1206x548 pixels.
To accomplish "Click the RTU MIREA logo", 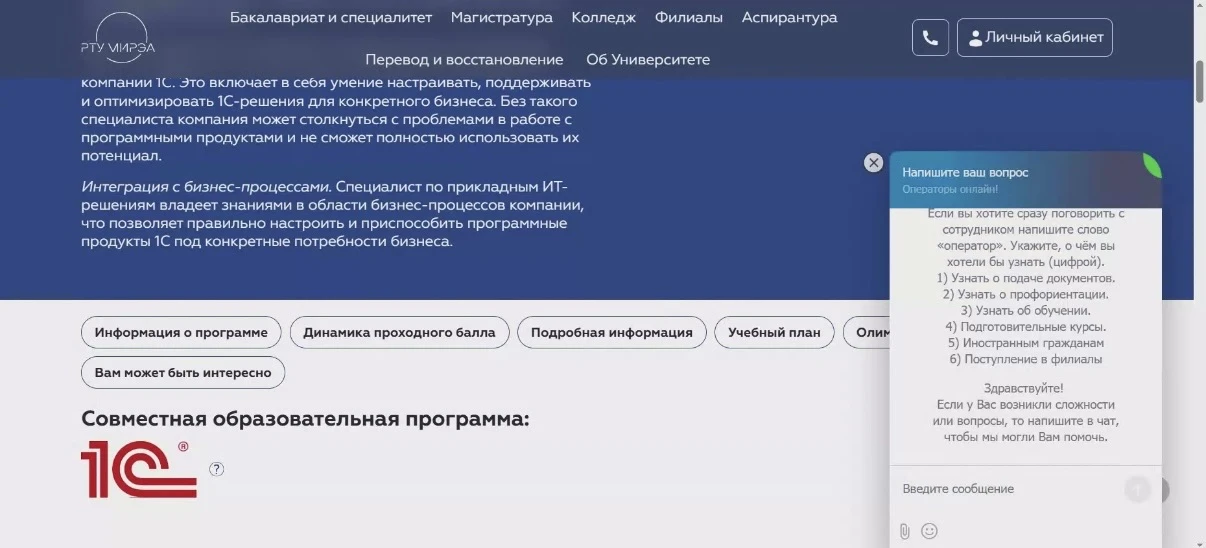I will (x=118, y=38).
